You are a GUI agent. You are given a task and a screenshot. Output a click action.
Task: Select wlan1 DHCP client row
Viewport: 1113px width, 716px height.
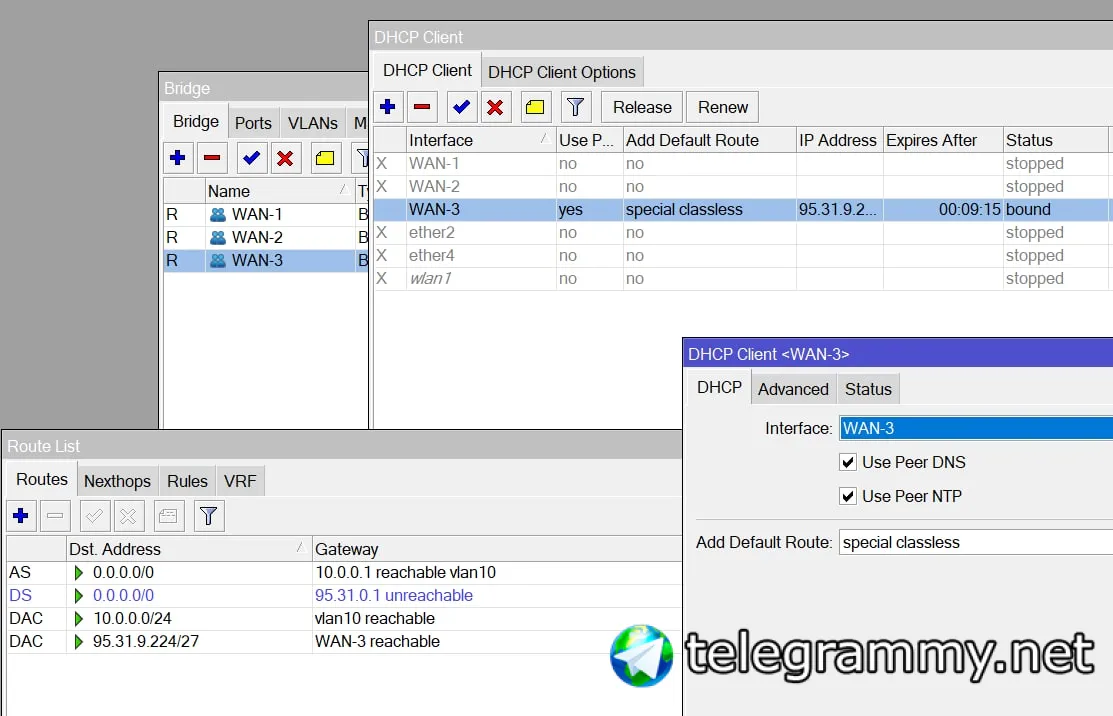(x=742, y=278)
